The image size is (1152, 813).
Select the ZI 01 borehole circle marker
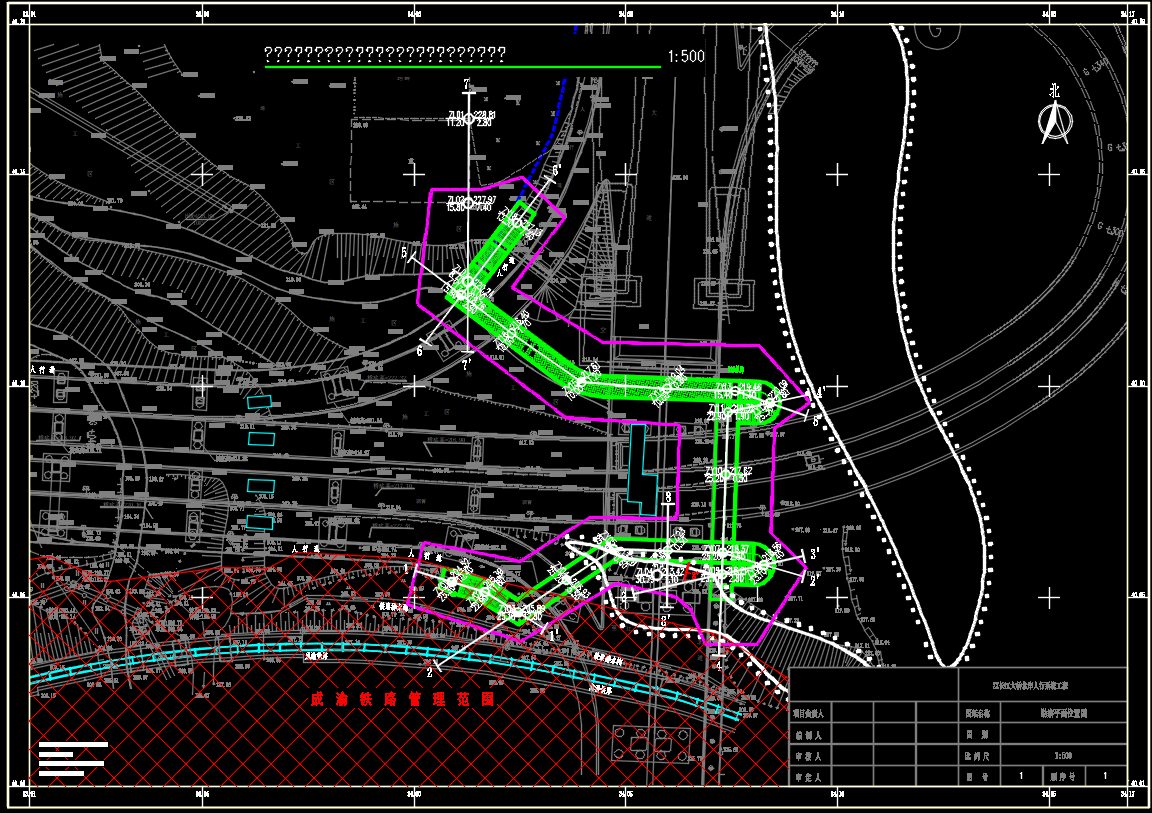[467, 119]
